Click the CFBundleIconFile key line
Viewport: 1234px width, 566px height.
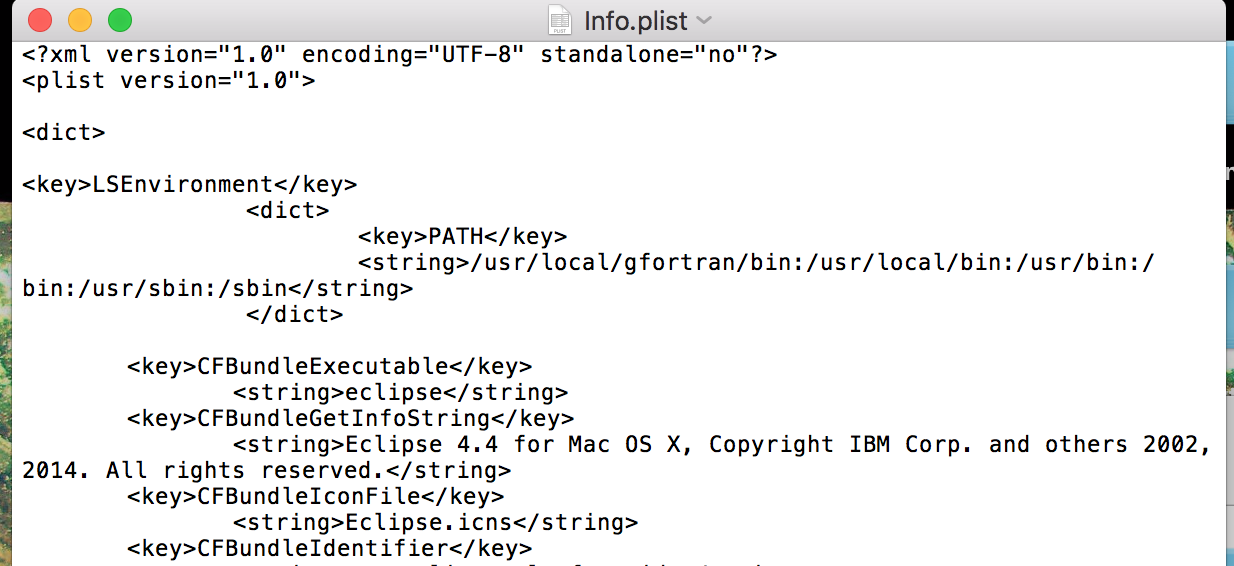click(315, 496)
